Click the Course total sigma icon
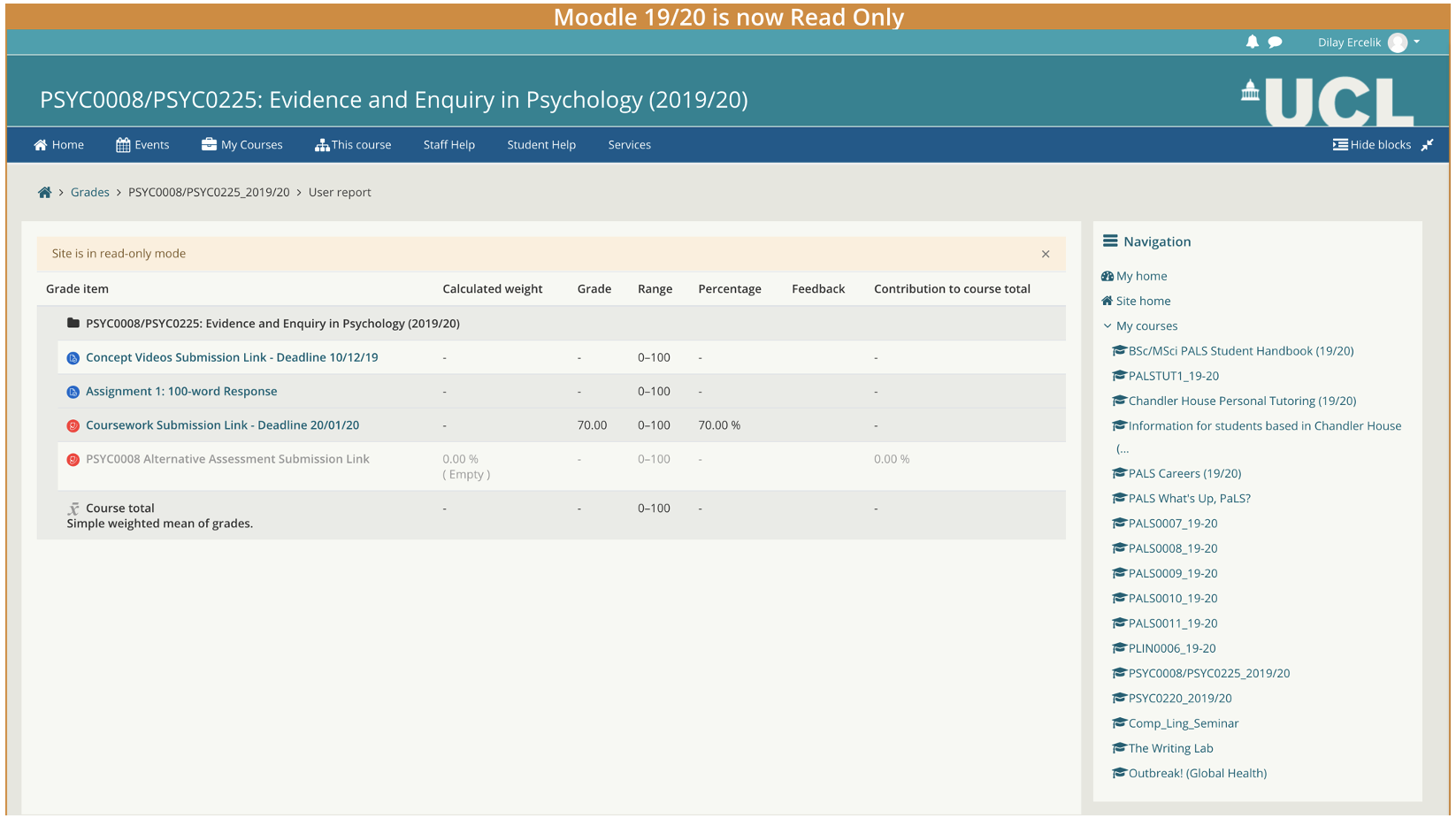1456x826 pixels. 73,509
